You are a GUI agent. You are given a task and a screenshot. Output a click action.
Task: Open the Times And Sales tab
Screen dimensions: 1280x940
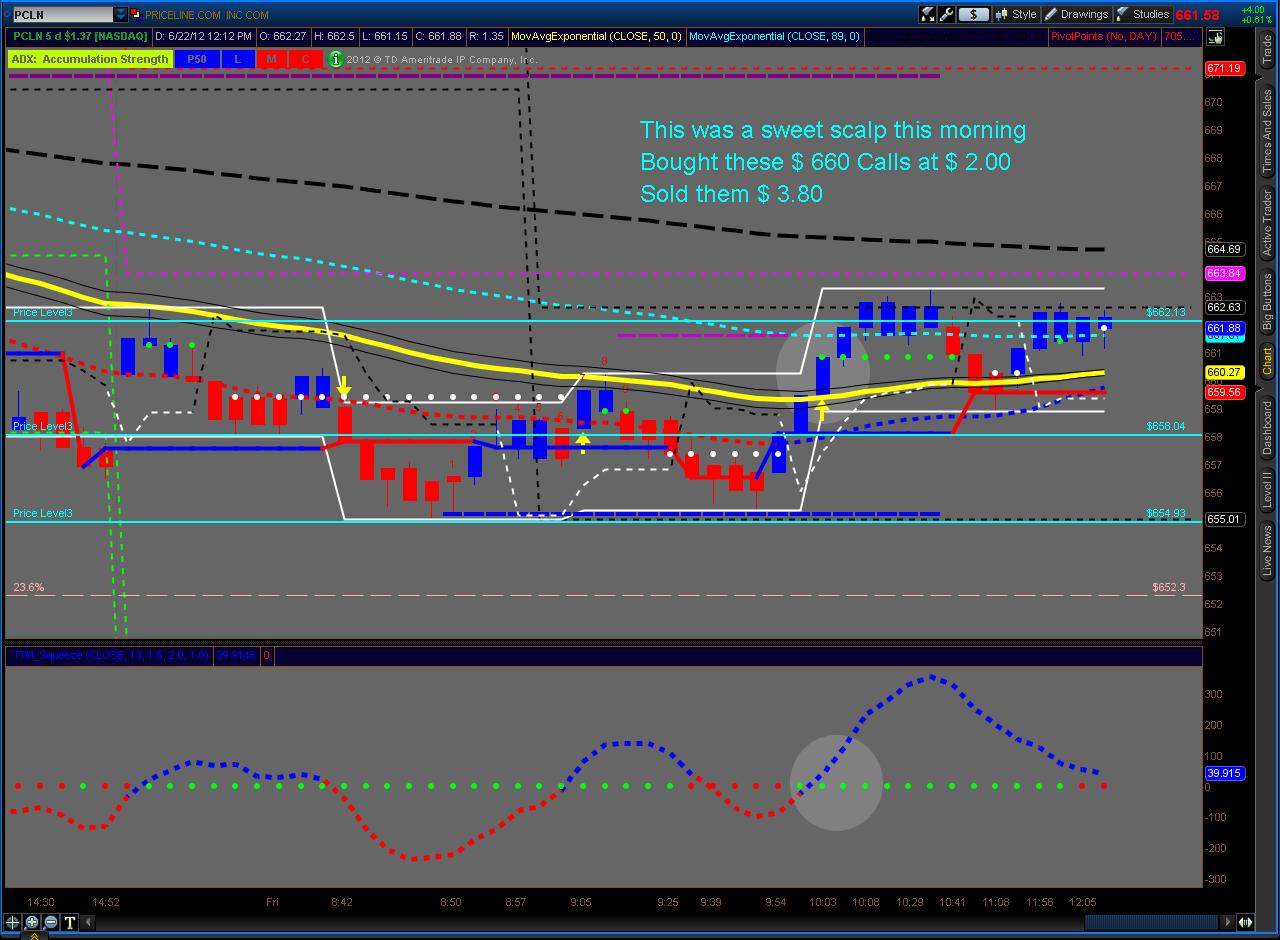click(x=1267, y=132)
